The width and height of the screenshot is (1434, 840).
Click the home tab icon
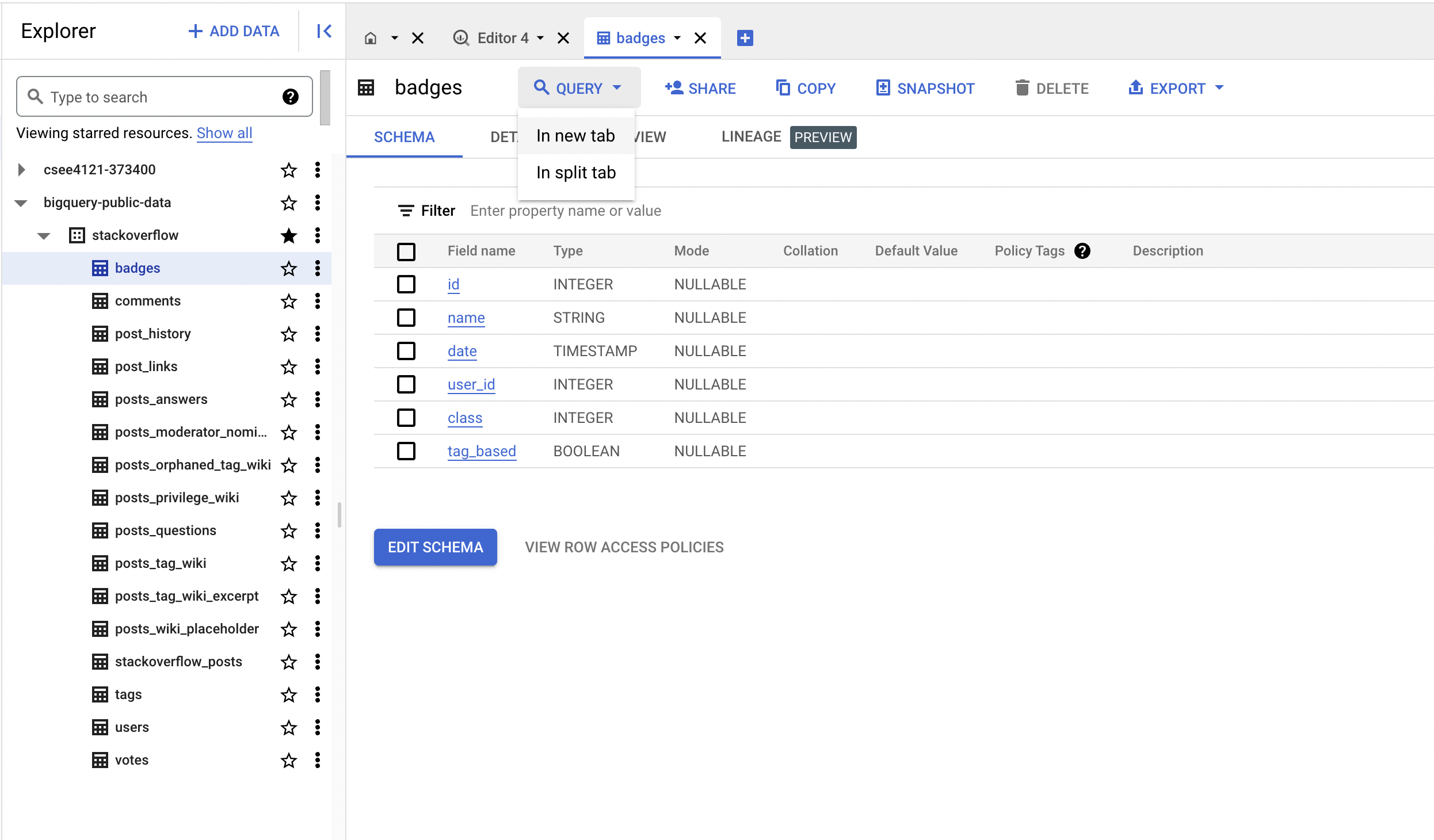pyautogui.click(x=371, y=38)
